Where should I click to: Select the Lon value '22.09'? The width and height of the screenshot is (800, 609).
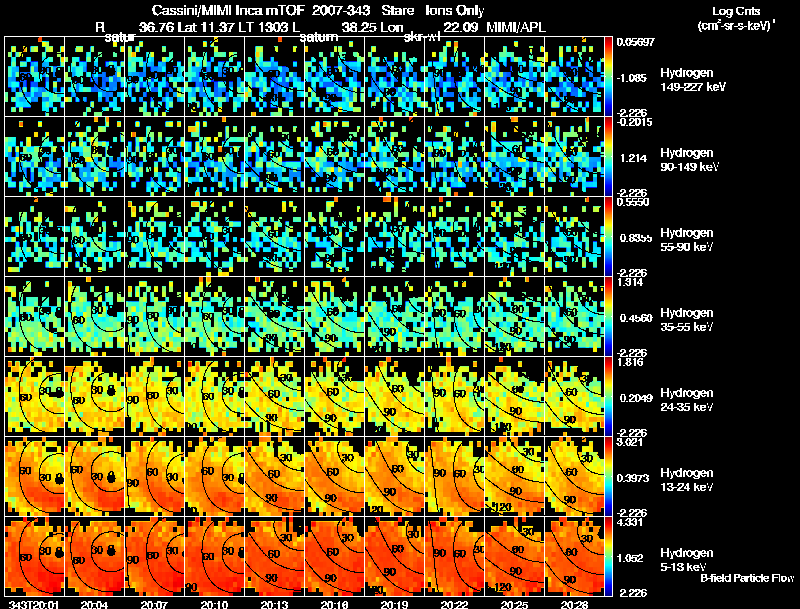pos(460,28)
